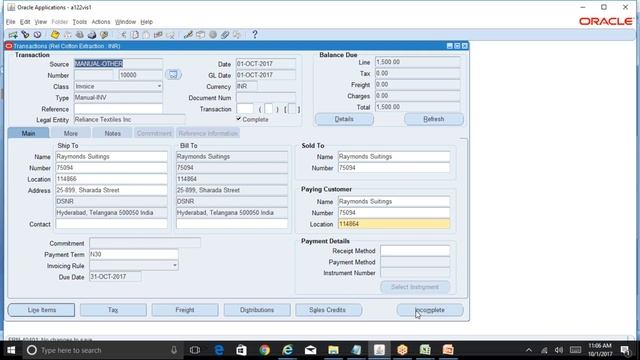Click the Folder Tools toolbar icon
Image resolution: width=640 pixels, height=360 pixels.
[x=237, y=35]
